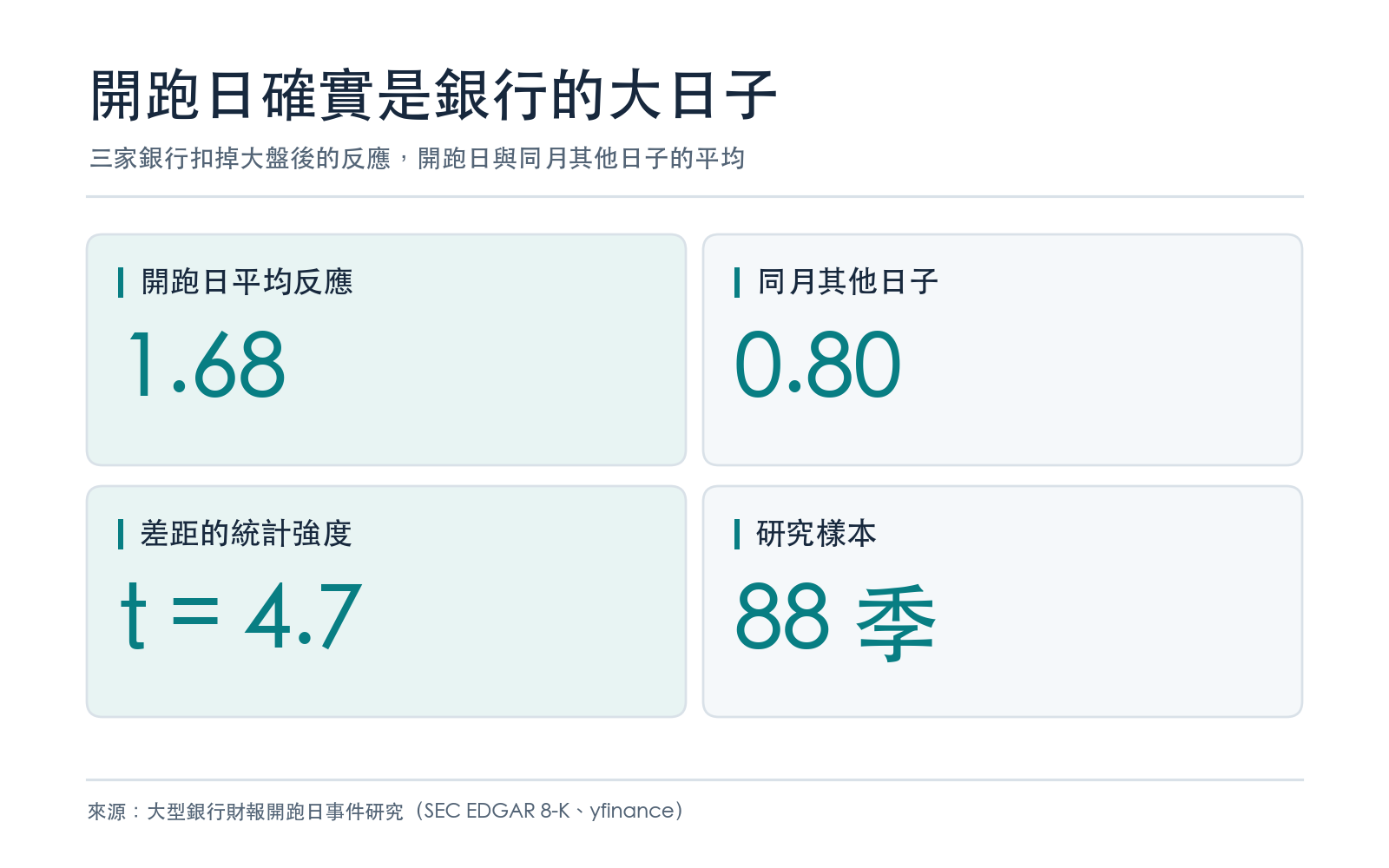
Task: Select the 研究樣本 card label
Action: [817, 534]
